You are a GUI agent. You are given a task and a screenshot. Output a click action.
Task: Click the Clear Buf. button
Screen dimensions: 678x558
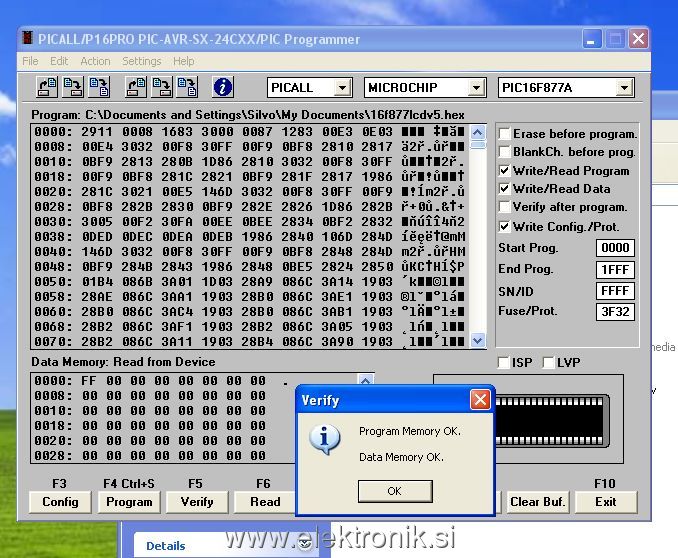coord(537,502)
